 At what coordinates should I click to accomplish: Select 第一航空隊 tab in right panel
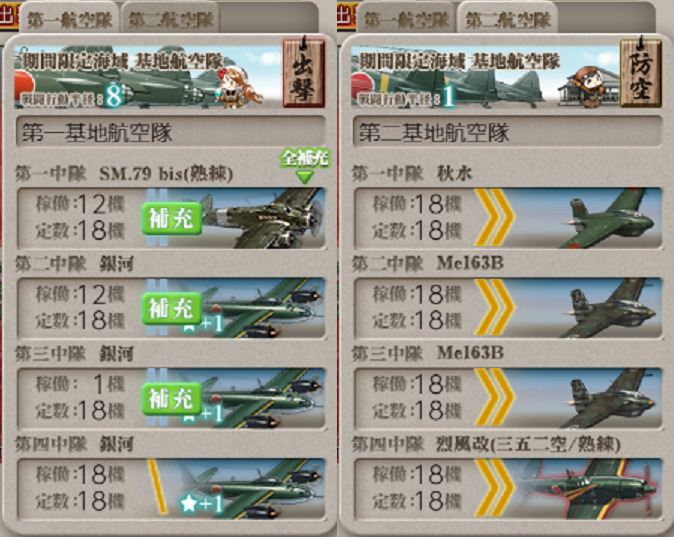coord(407,20)
